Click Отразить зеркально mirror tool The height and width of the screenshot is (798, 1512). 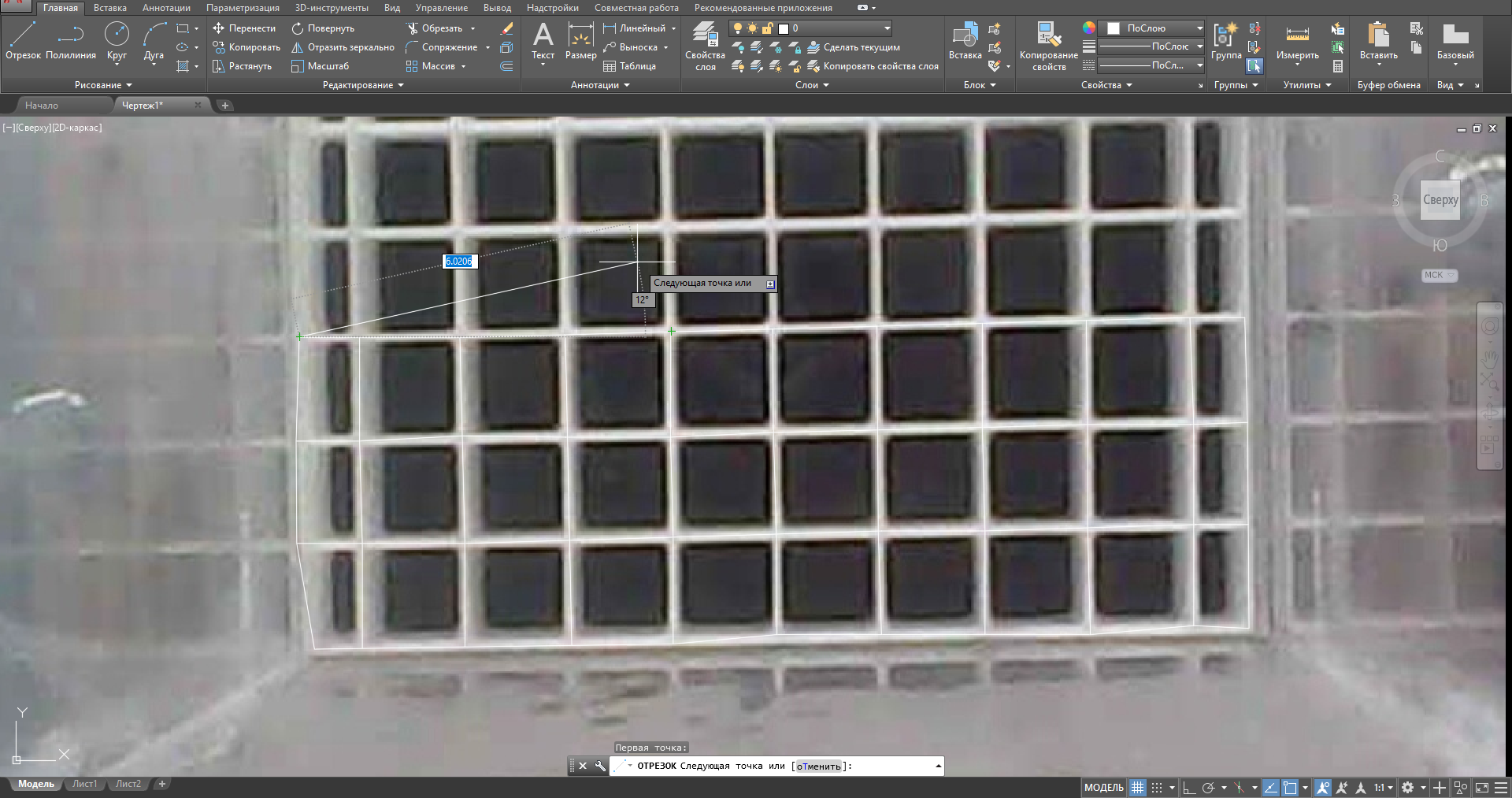click(343, 47)
